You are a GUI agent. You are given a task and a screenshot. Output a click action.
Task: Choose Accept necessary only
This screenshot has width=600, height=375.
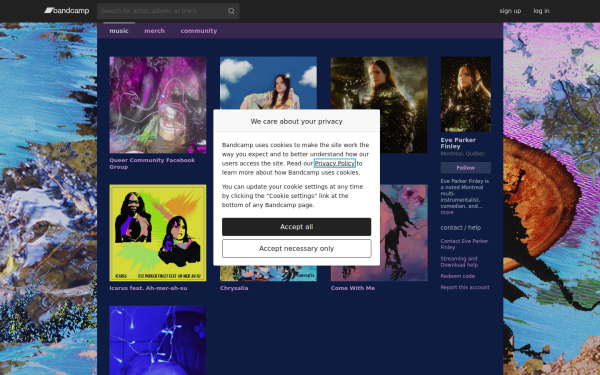[297, 249]
